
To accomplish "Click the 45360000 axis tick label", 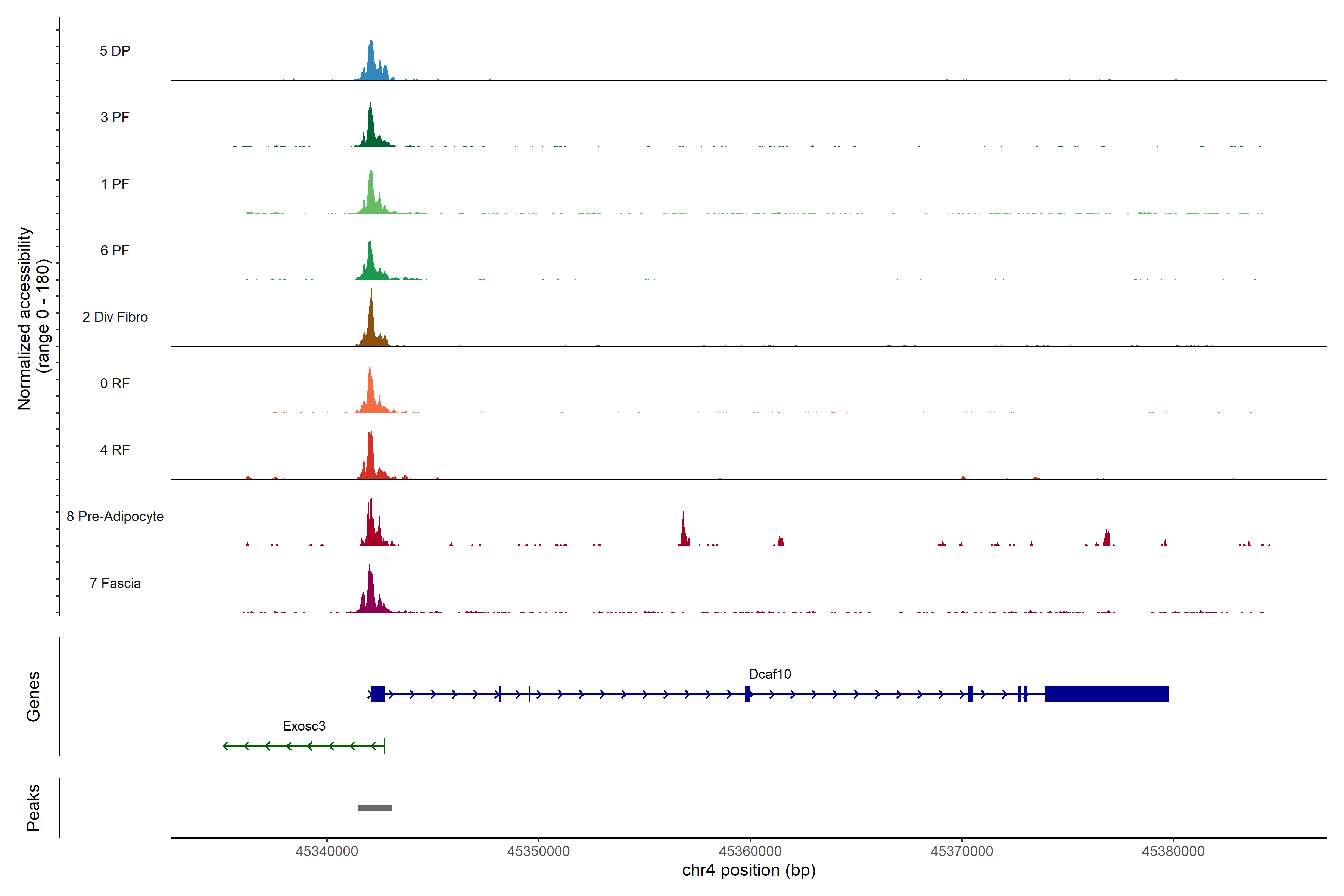I will pos(750,851).
